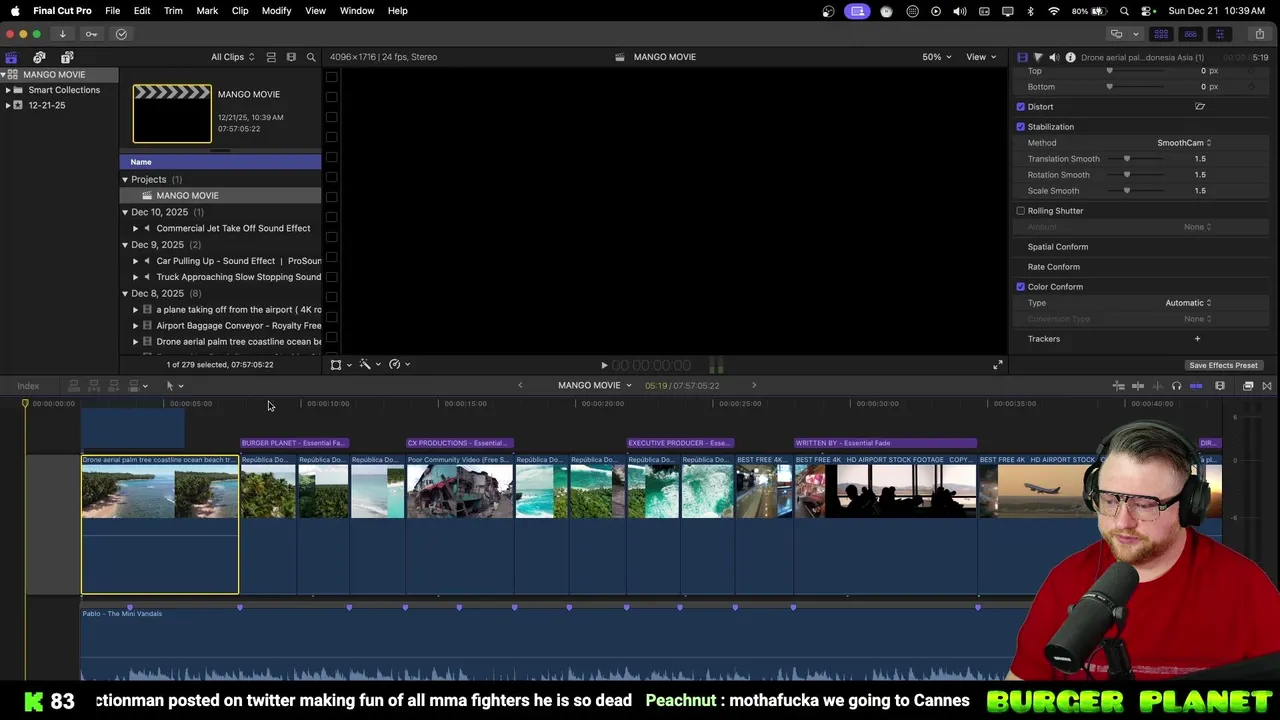Open the Titles and Generators sidebar

[x=67, y=57]
